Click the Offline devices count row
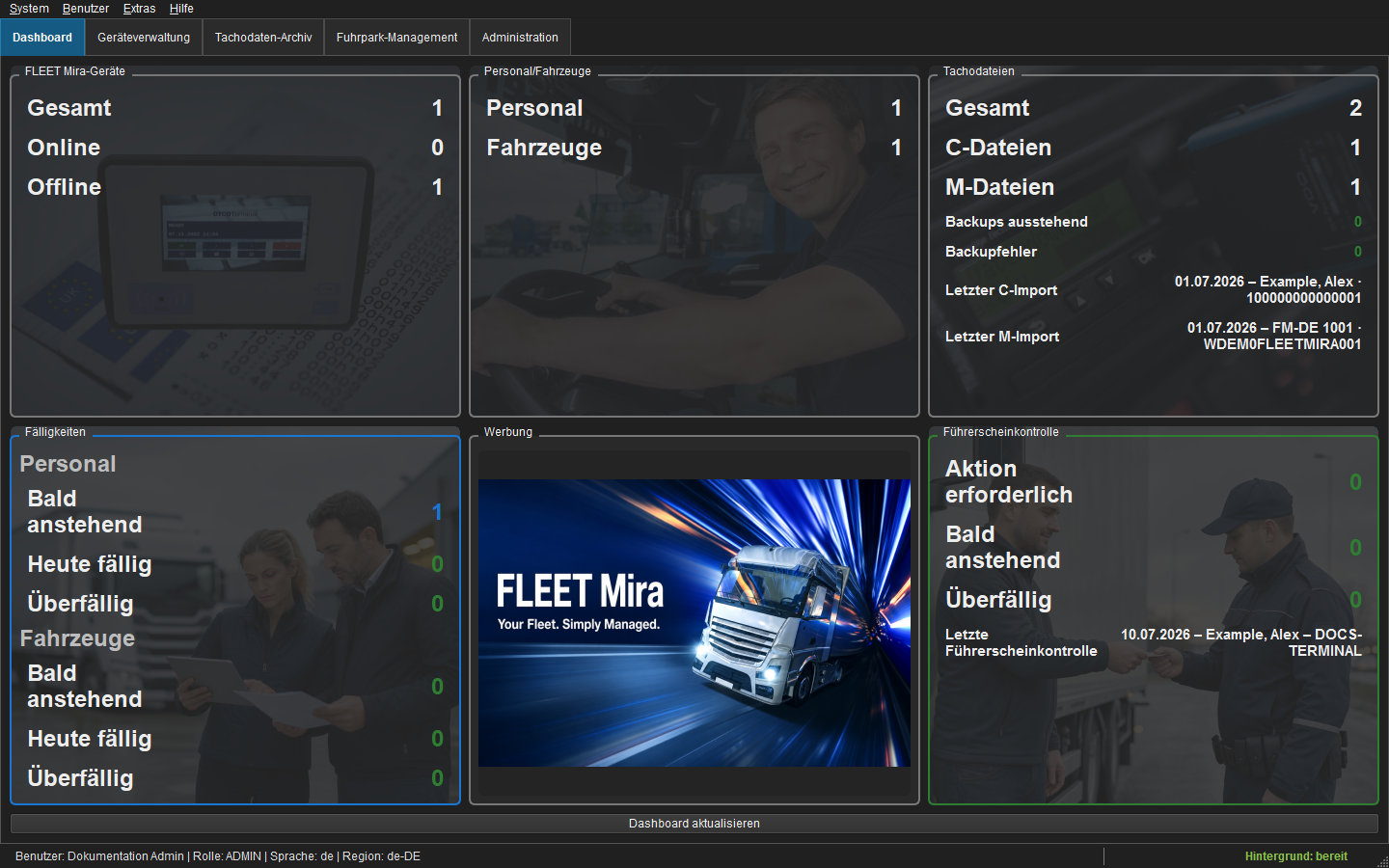 [235, 187]
